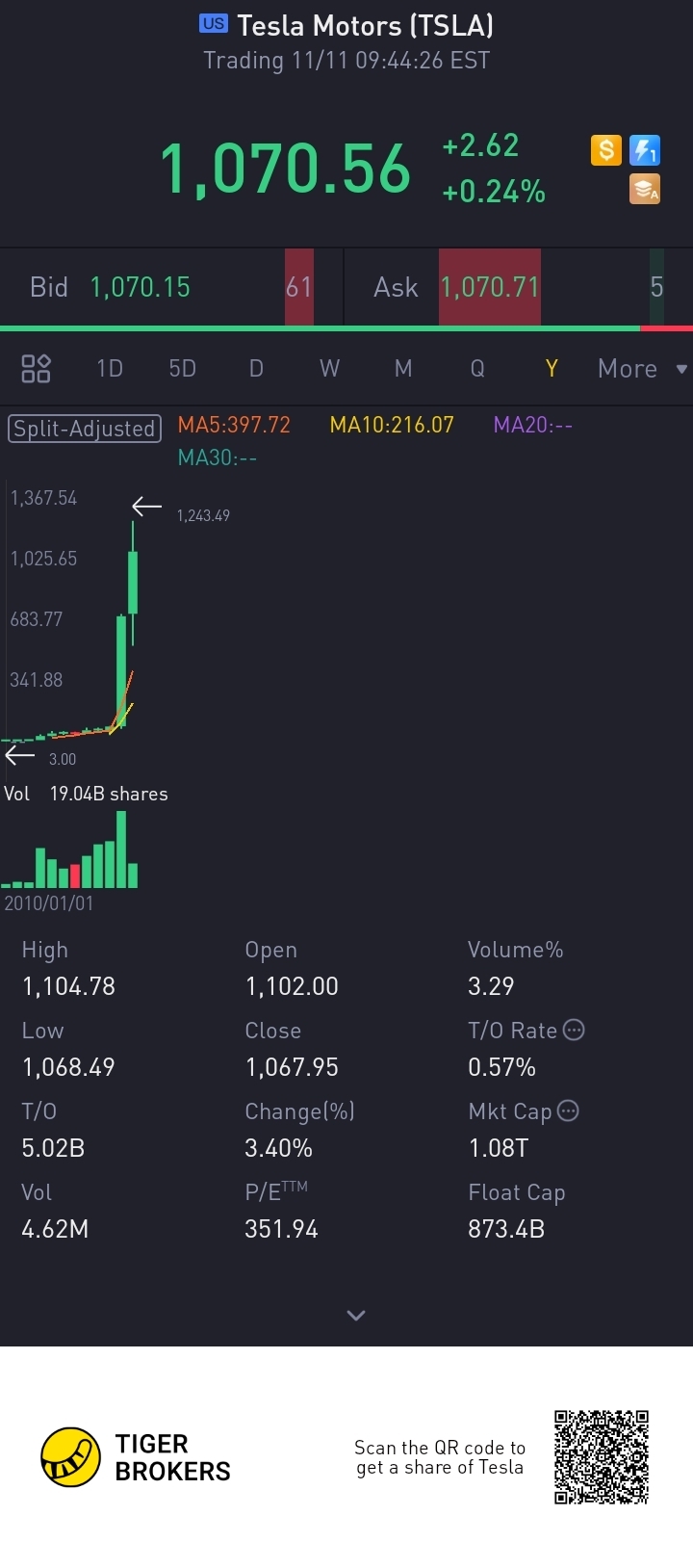The image size is (693, 1568).
Task: Toggle the Split-Adjusted chart setting
Action: coord(84,428)
